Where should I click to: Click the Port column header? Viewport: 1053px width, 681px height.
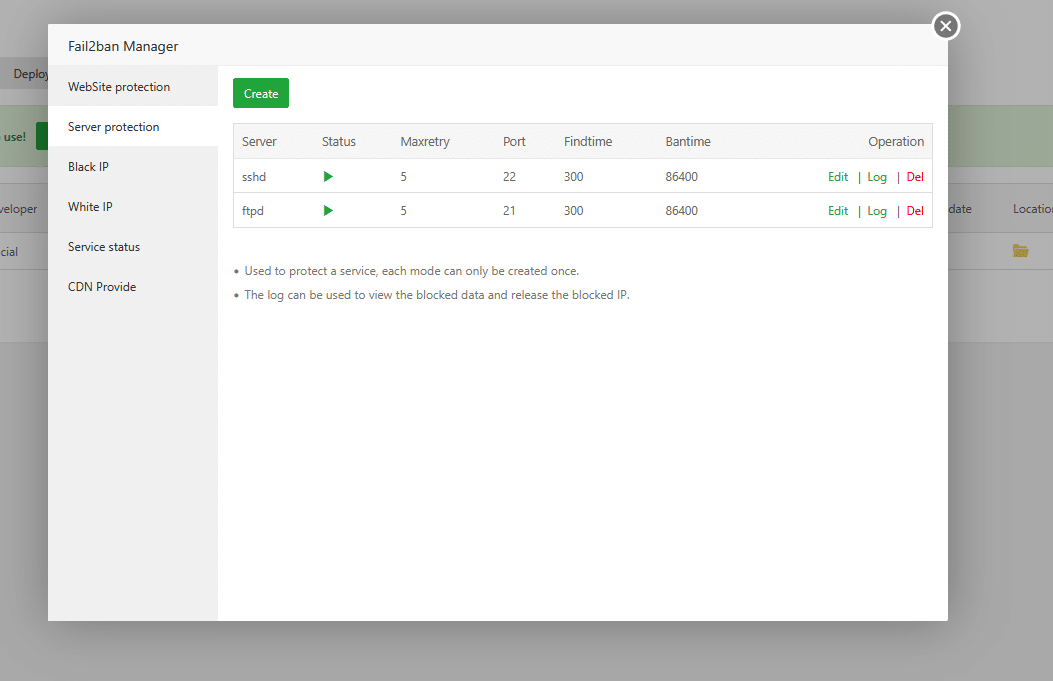tap(514, 141)
